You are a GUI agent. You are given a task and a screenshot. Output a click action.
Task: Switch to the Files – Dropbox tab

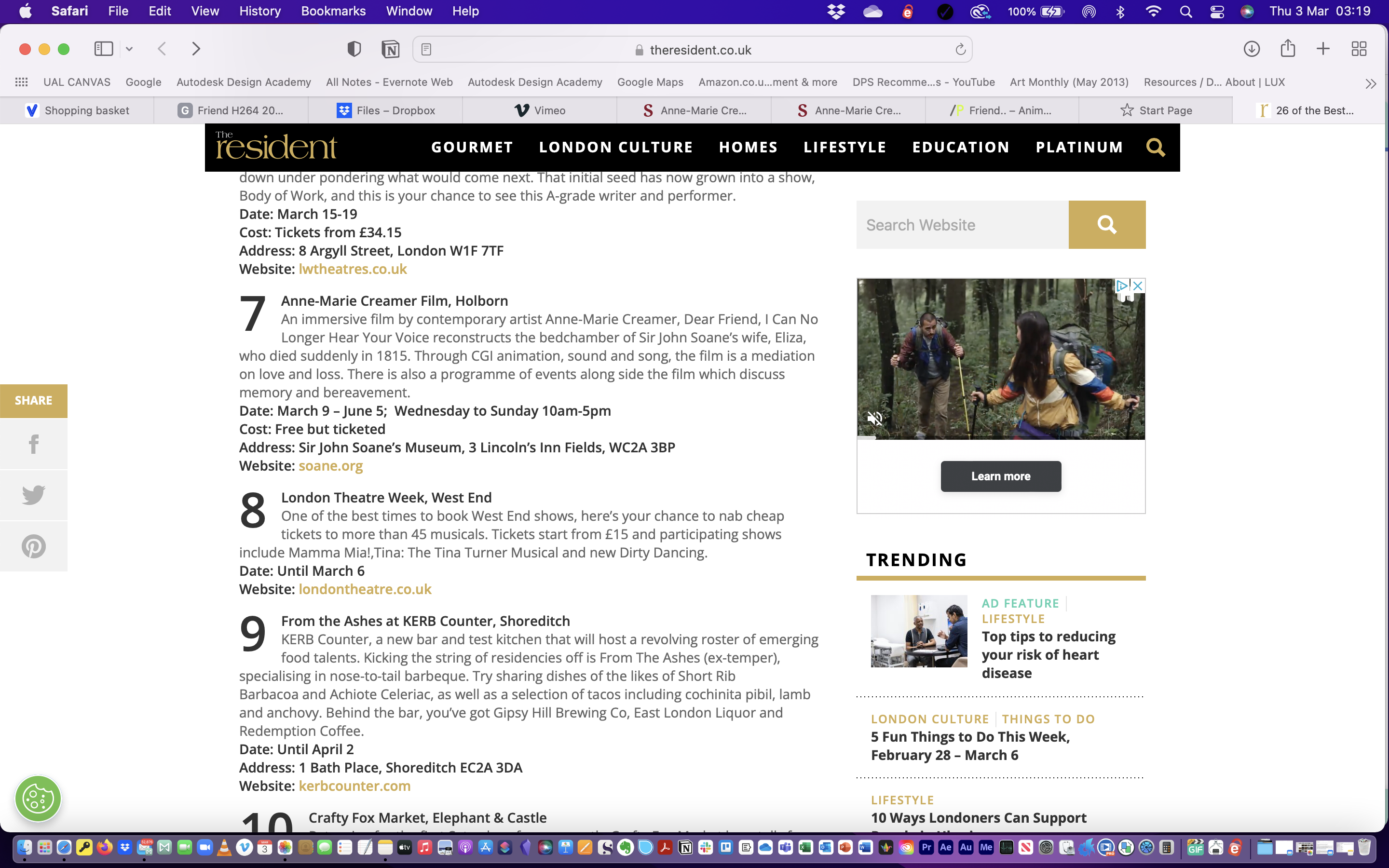pyautogui.click(x=385, y=110)
